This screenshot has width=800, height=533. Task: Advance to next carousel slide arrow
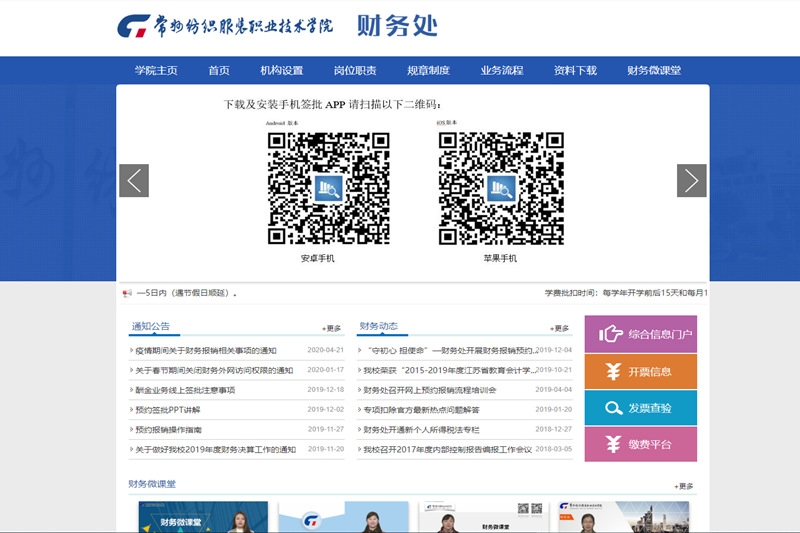pos(691,181)
